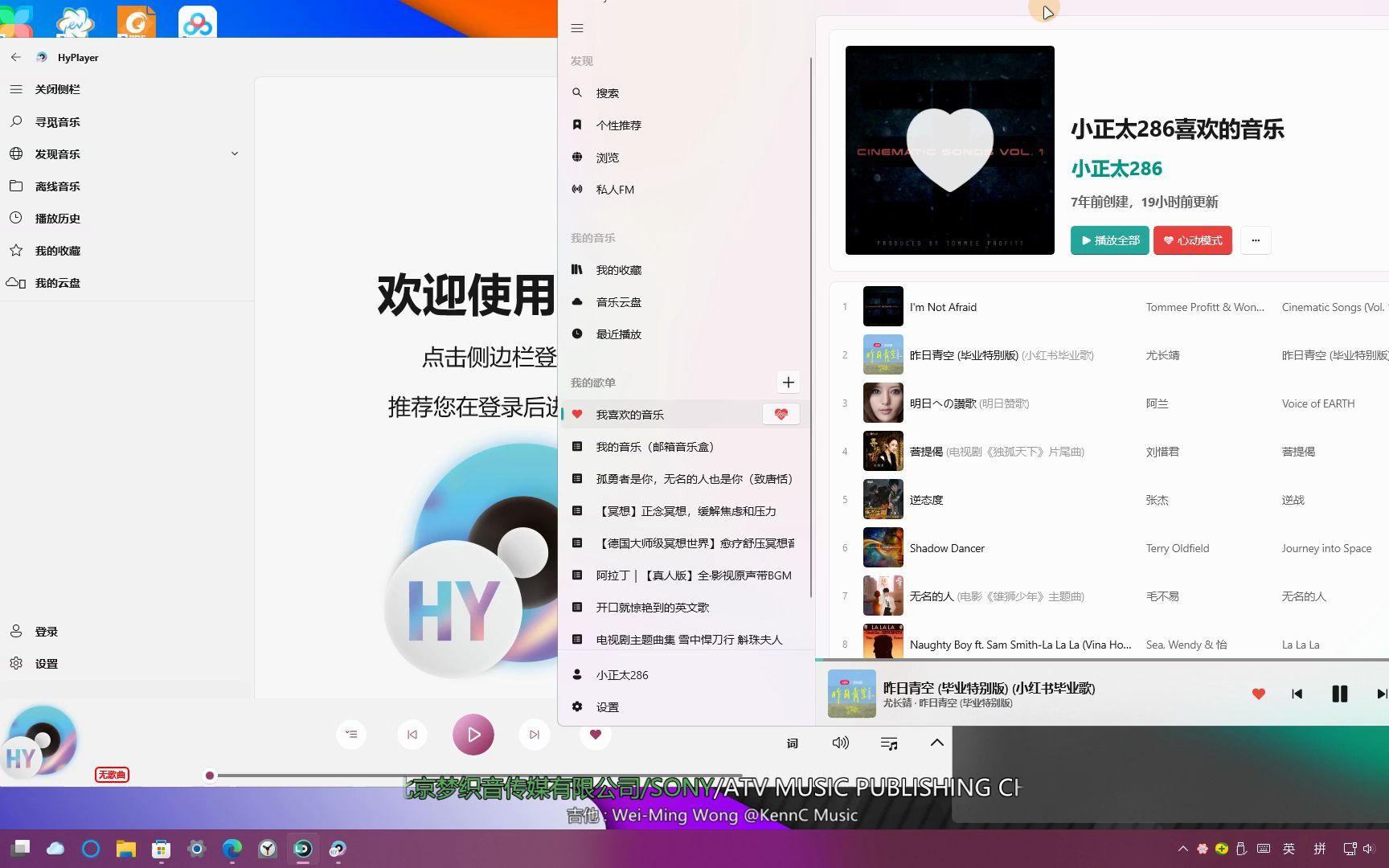1389x868 pixels.
Task: Click the heart icon beside playback controls
Action: (x=595, y=734)
